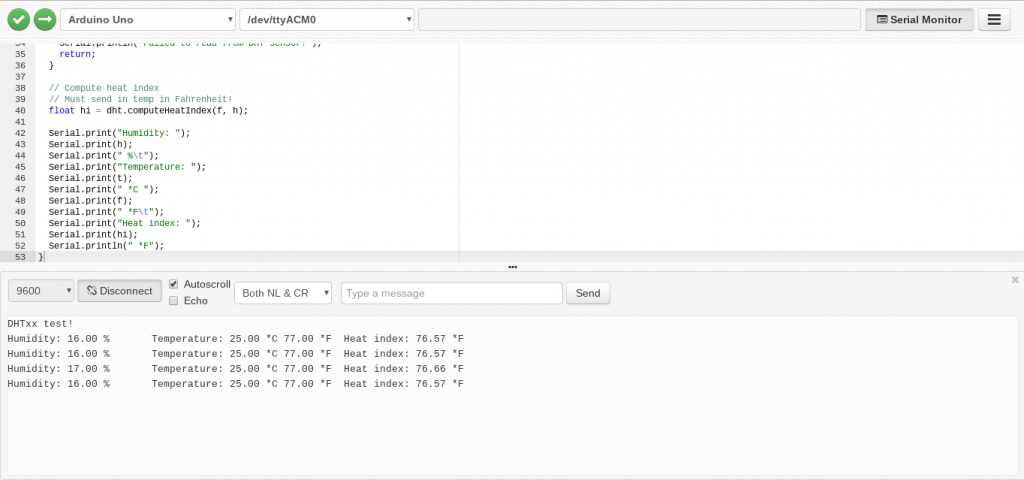Expand the /dev/ttyACM0 port dropdown

coord(326,19)
